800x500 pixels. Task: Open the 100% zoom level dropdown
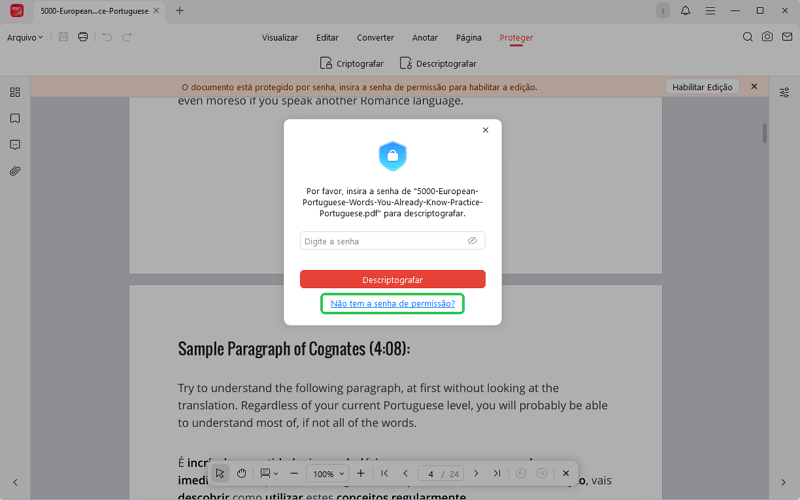click(x=328, y=474)
